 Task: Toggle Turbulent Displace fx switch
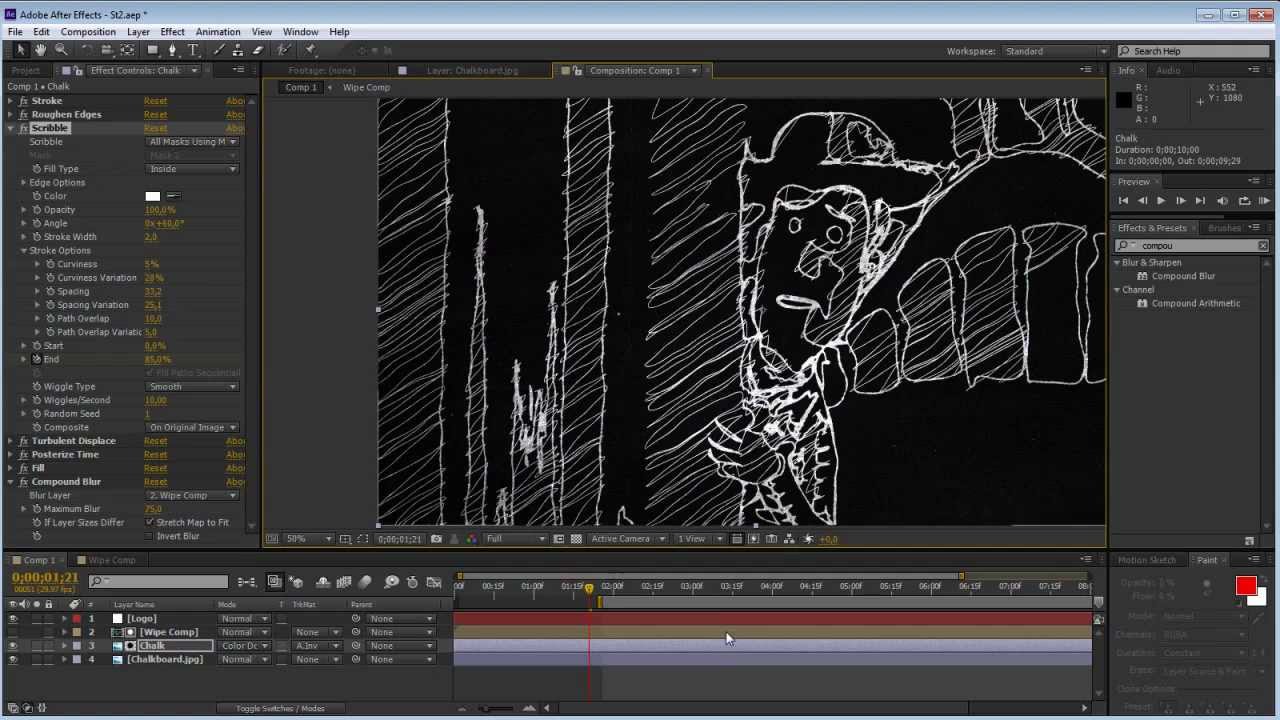[23, 441]
